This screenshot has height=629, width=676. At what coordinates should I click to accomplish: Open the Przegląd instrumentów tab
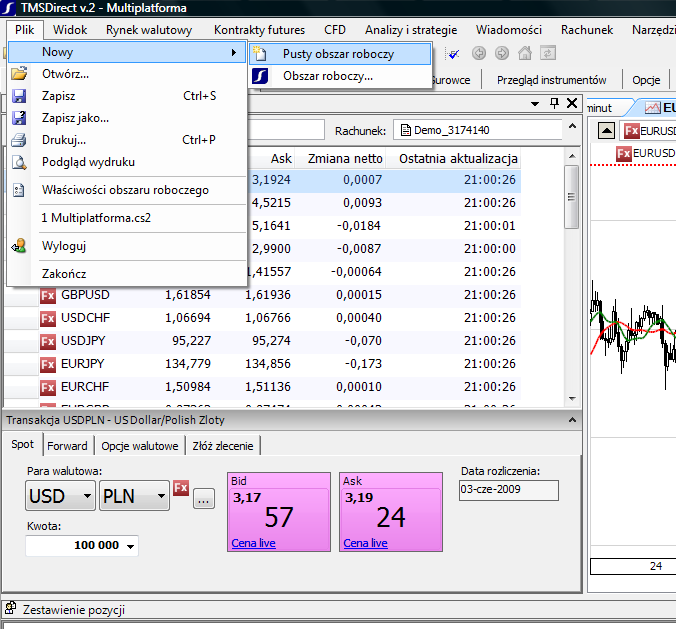(x=551, y=80)
